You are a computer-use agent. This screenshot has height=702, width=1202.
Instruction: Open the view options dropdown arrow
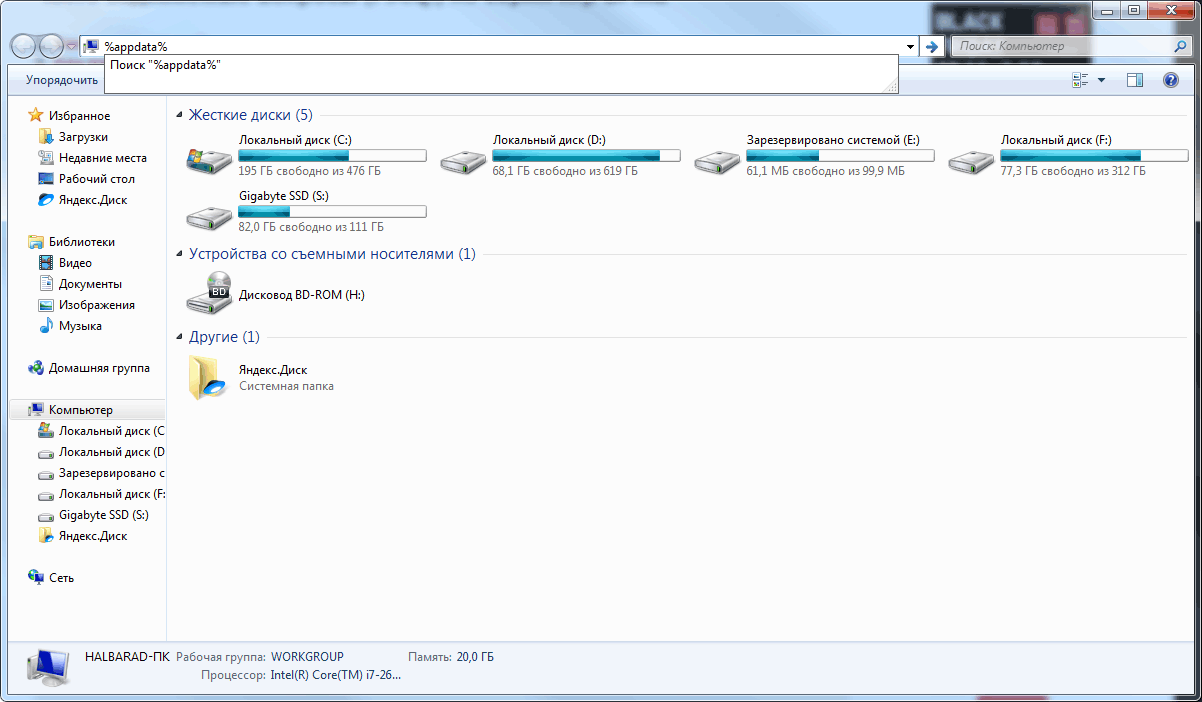pos(1101,80)
